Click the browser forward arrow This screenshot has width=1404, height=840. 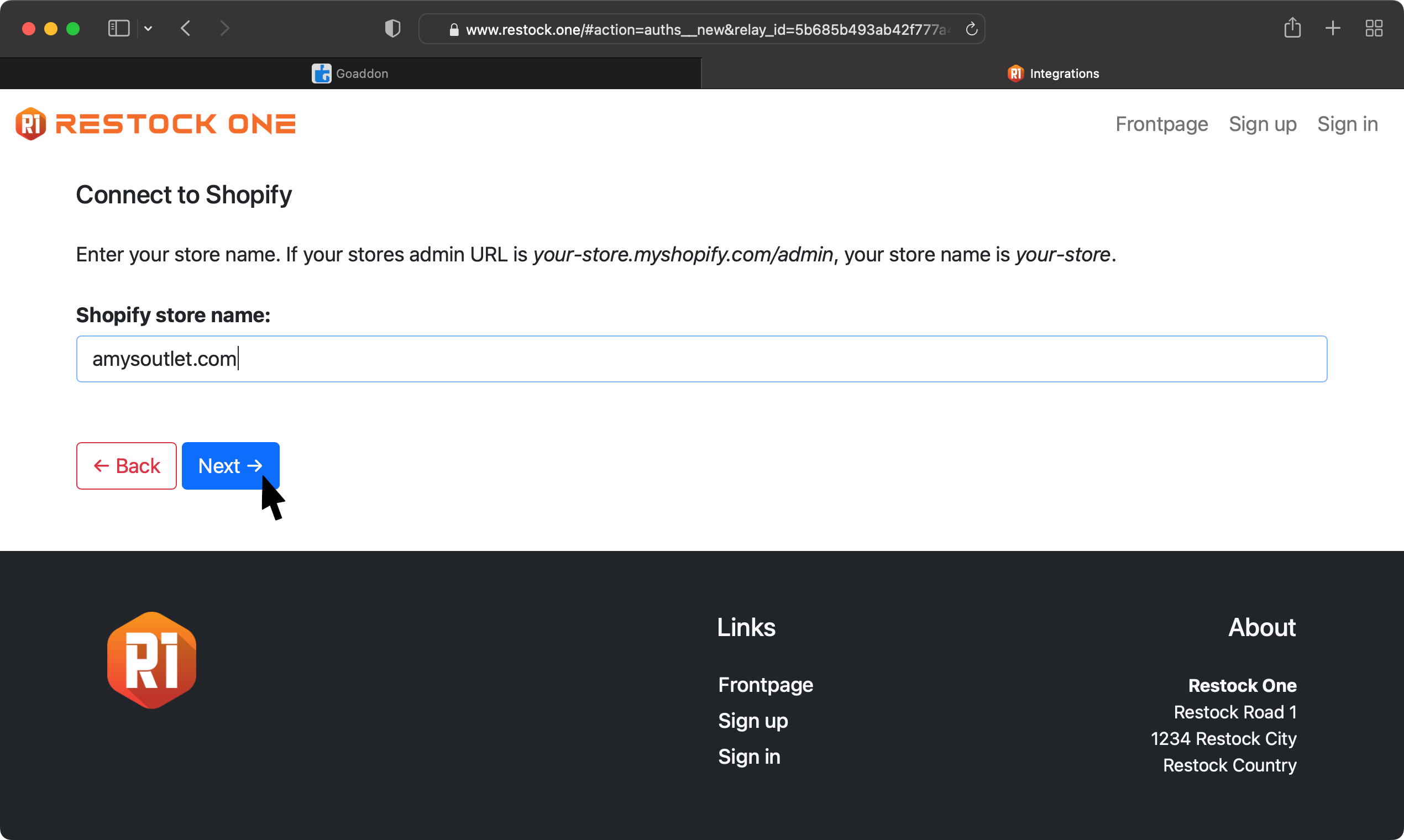tap(225, 28)
